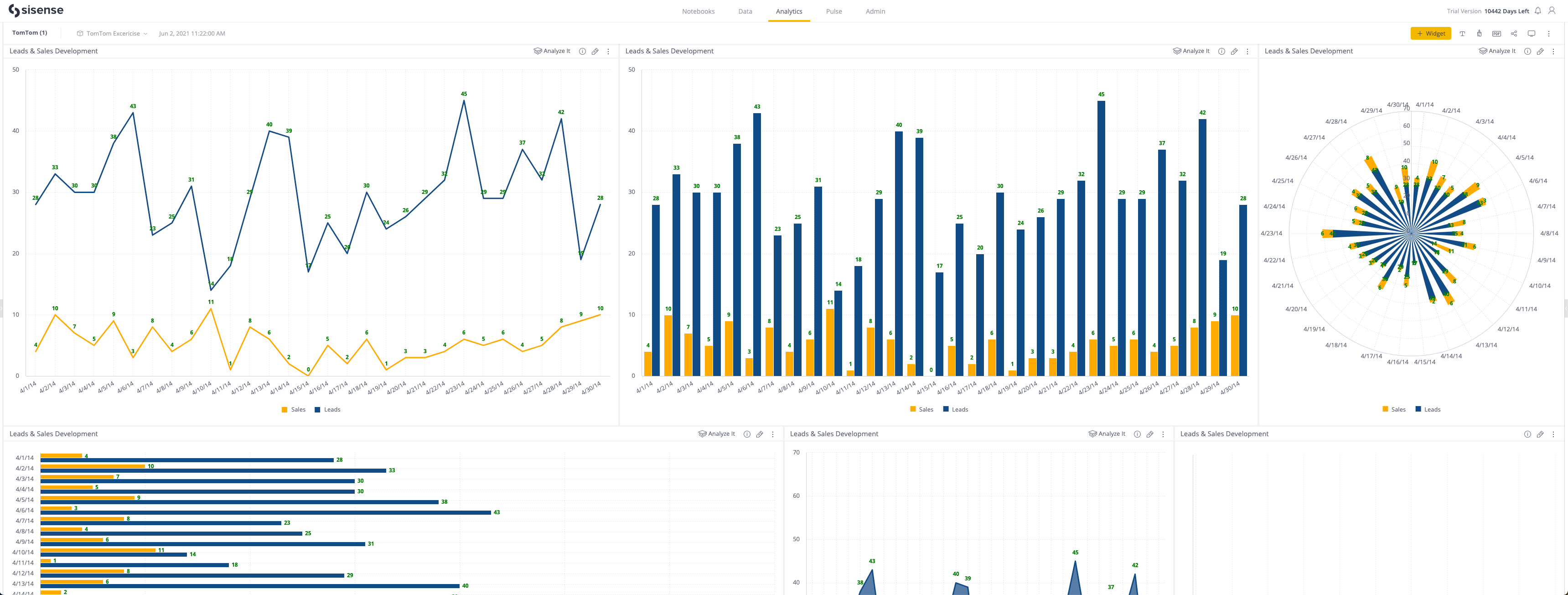Image resolution: width=1568 pixels, height=595 pixels.
Task: Open notifications bell icon
Action: pos(1537,10)
